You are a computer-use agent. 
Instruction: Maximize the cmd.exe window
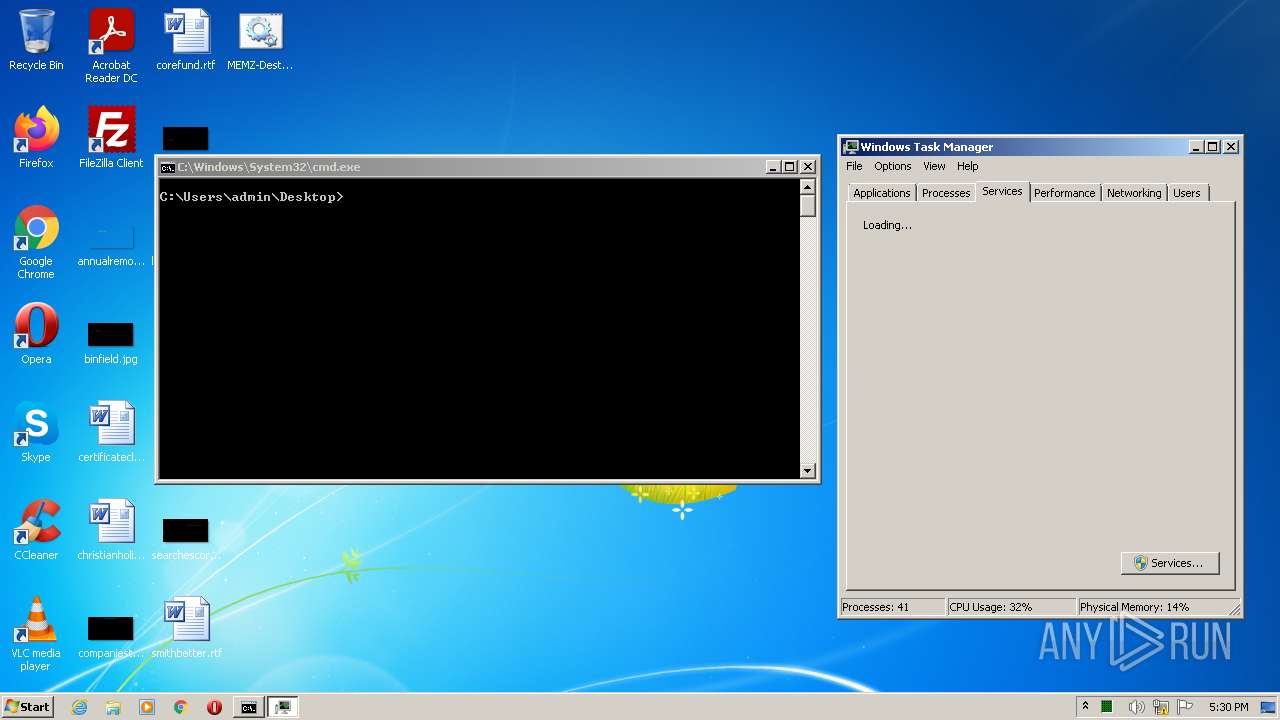(790, 167)
